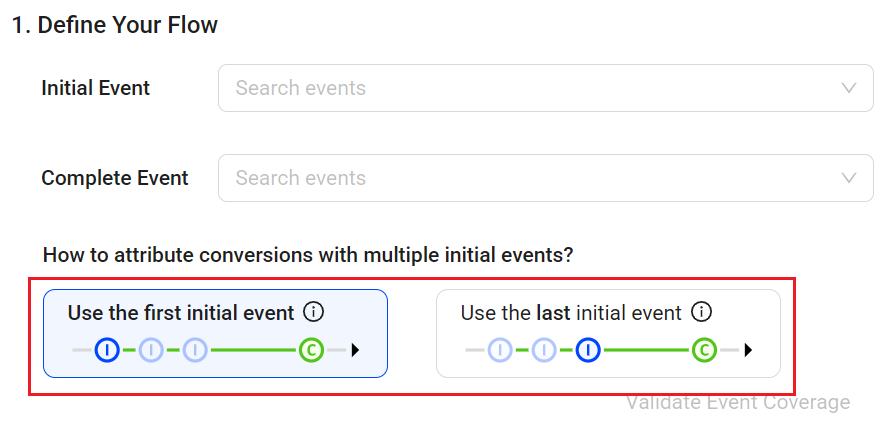Click dark blue I marker in first-event diagram
The image size is (892, 423).
coord(107,350)
